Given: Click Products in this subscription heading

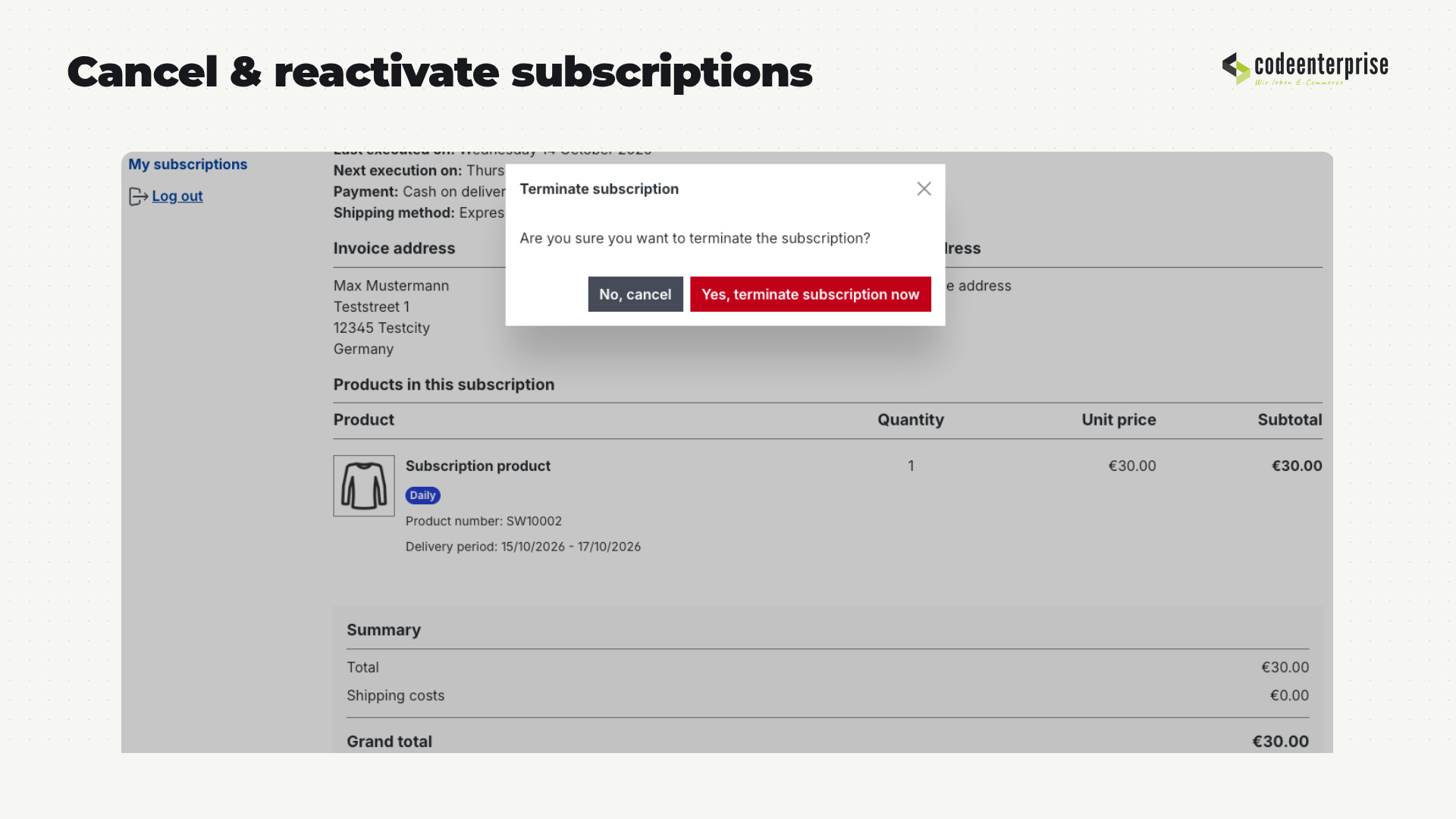Looking at the screenshot, I should point(444,384).
